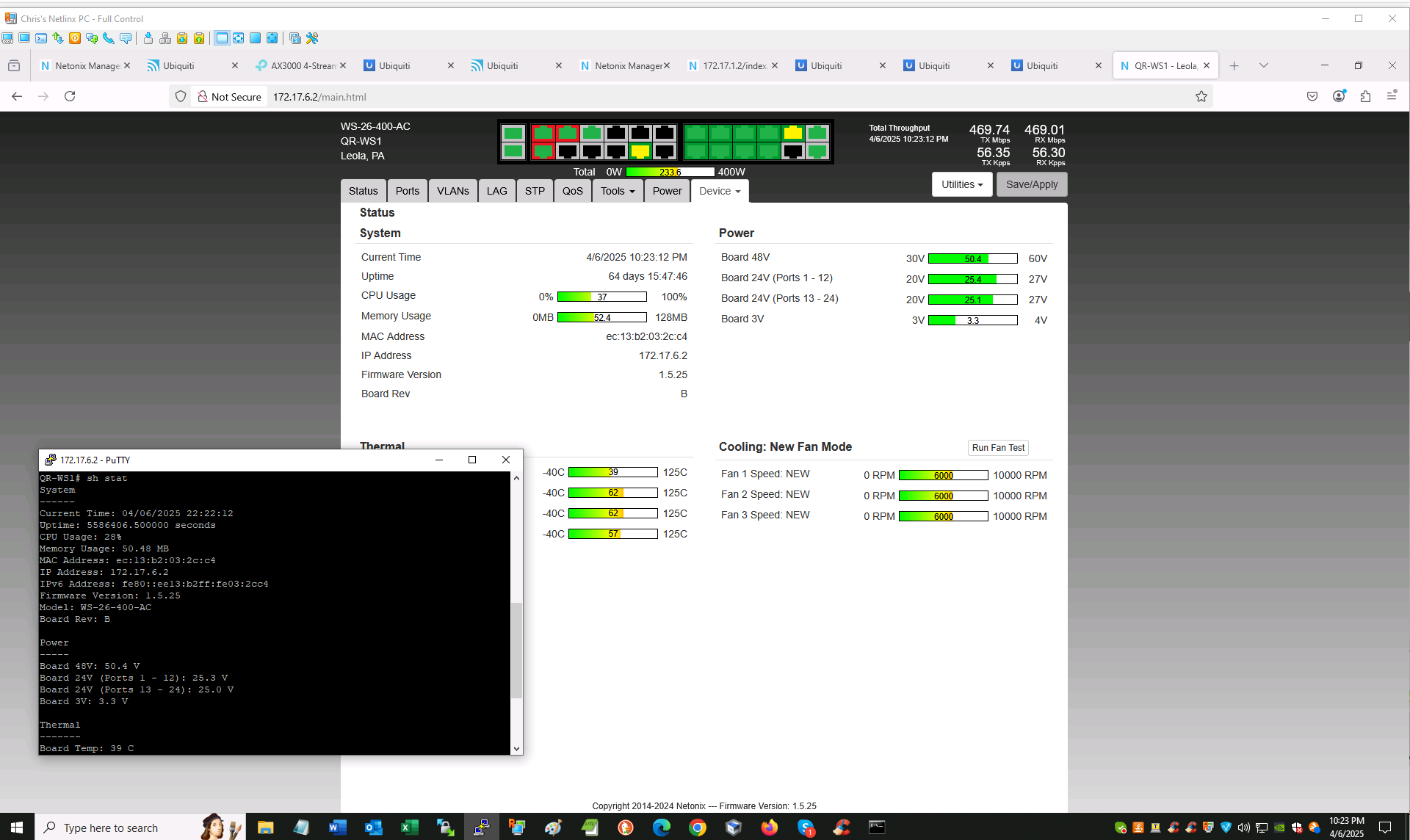The height and width of the screenshot is (840, 1410).
Task: Click the Run Fan Test button
Action: [x=998, y=448]
